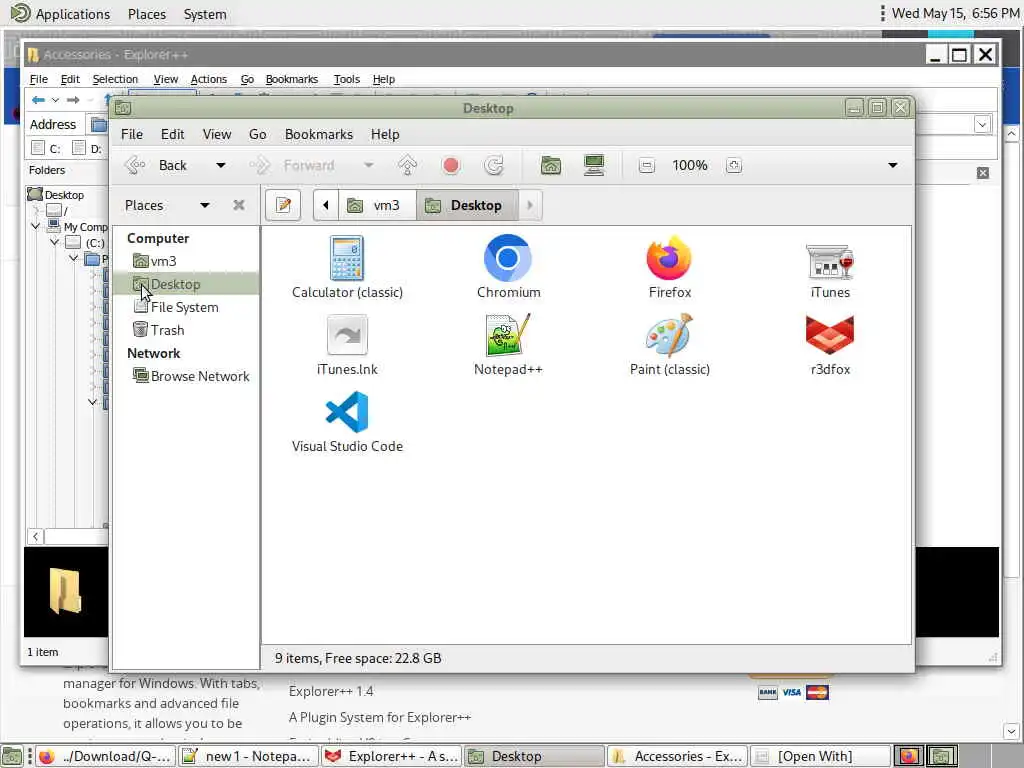
Task: Zoom in with the plus icon
Action: point(733,166)
